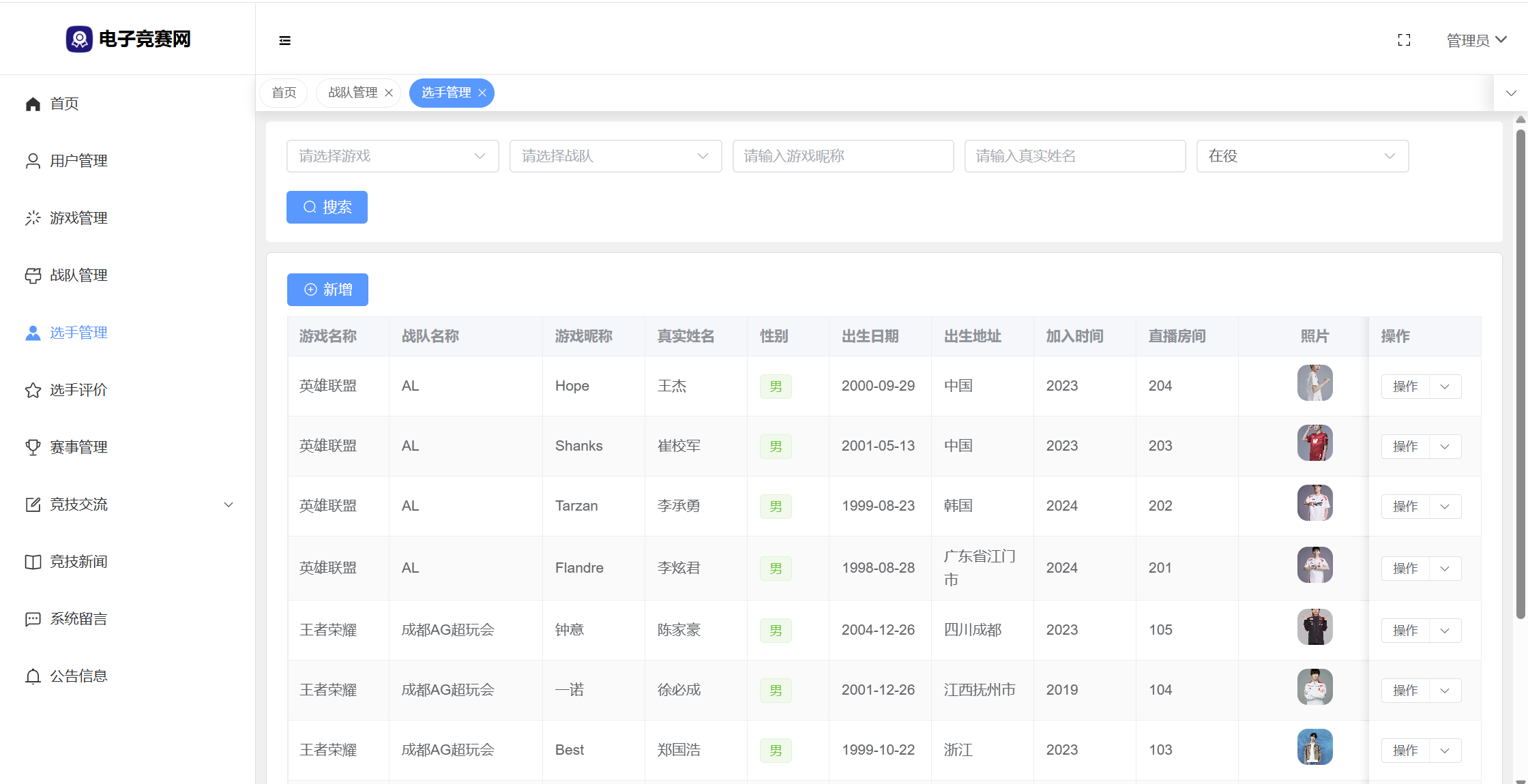Open 游戏管理 sidebar item

(78, 218)
